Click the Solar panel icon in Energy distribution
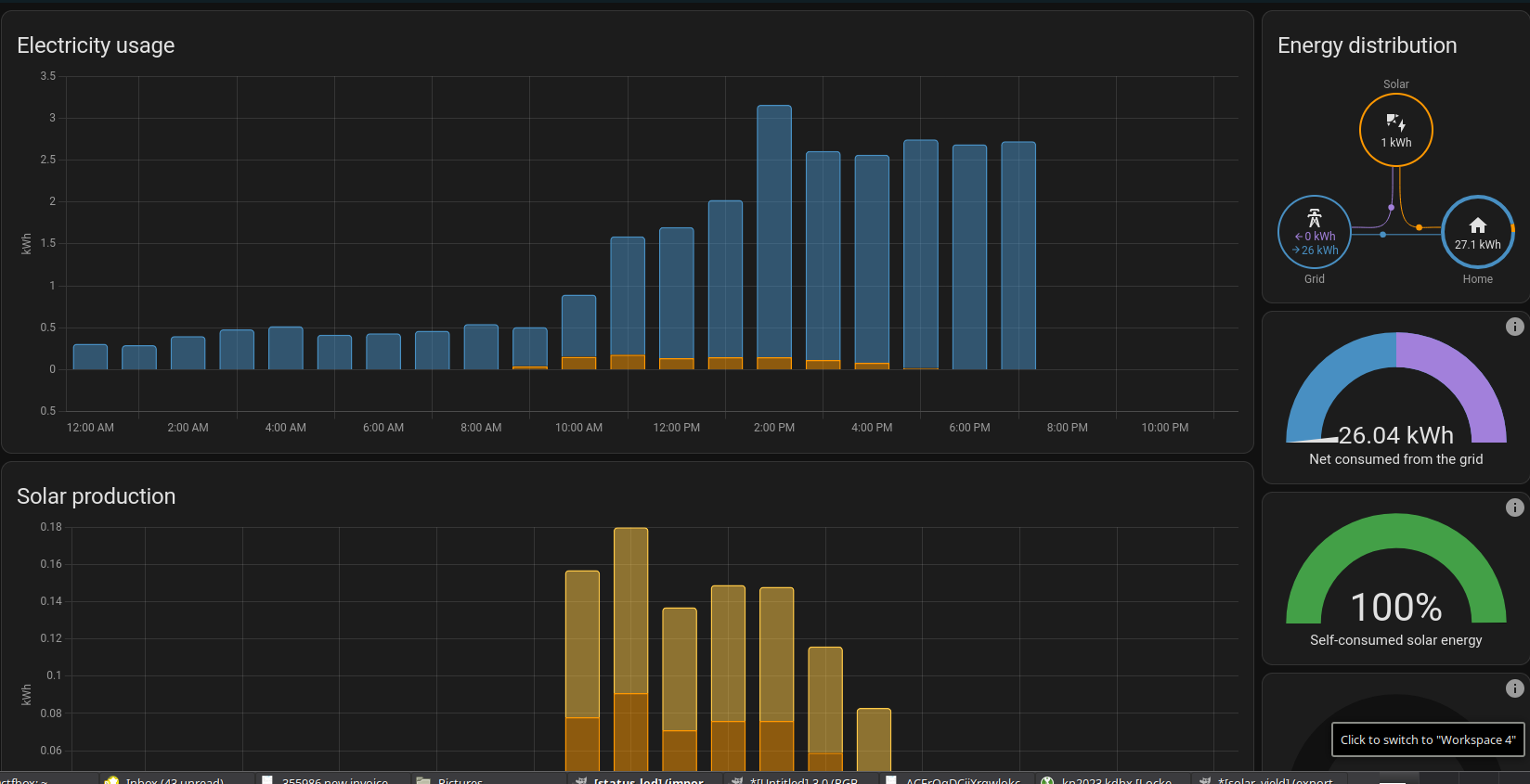The height and width of the screenshot is (784, 1530). point(1395,122)
